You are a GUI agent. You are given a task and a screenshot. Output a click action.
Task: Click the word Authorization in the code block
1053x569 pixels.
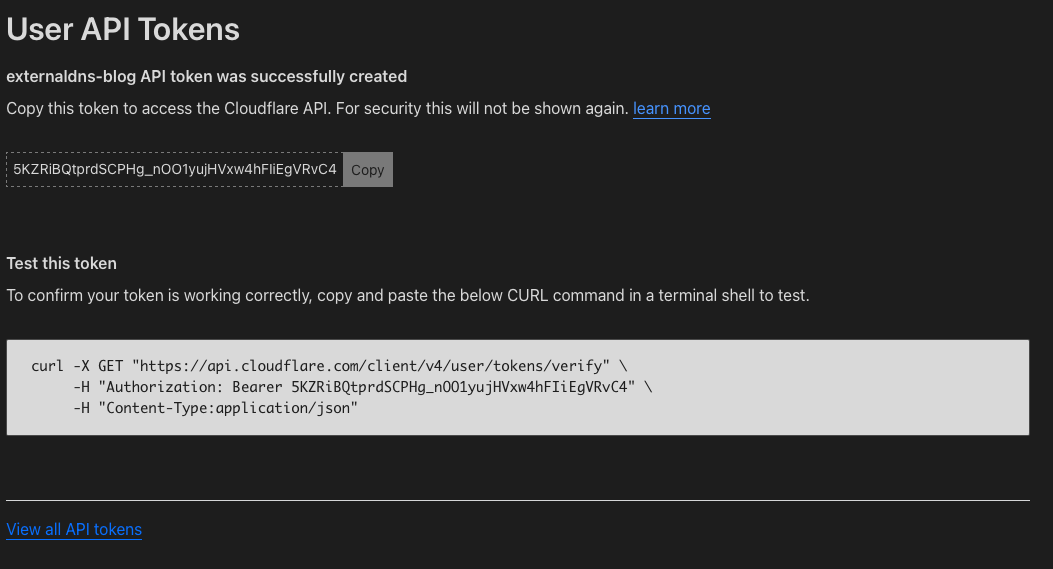click(x=165, y=387)
